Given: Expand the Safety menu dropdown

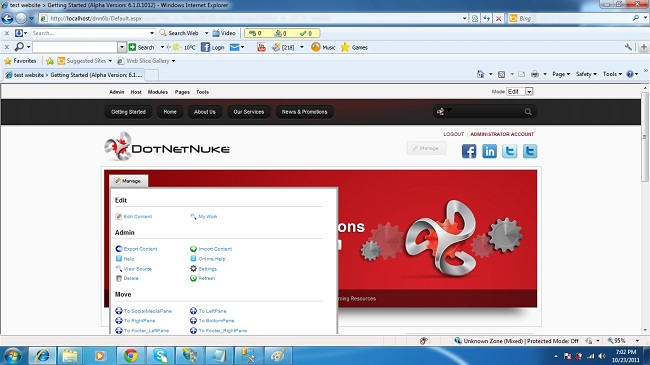Looking at the screenshot, I should [586, 74].
